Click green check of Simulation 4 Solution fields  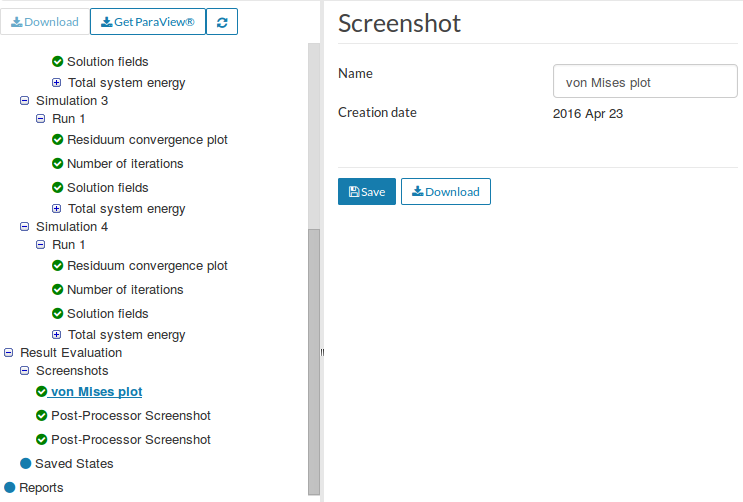pos(57,314)
